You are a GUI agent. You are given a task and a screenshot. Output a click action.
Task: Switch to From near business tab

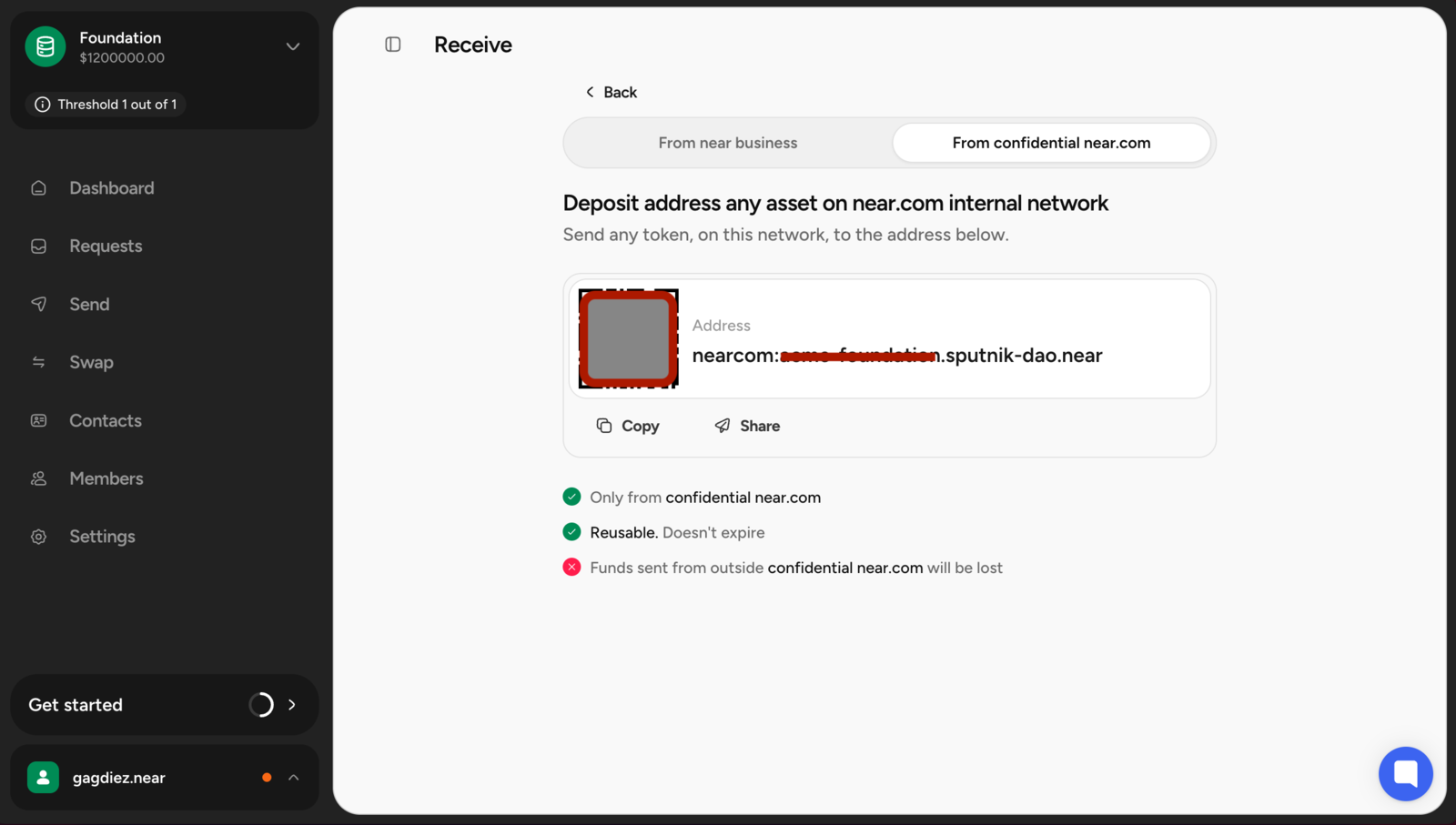[728, 143]
